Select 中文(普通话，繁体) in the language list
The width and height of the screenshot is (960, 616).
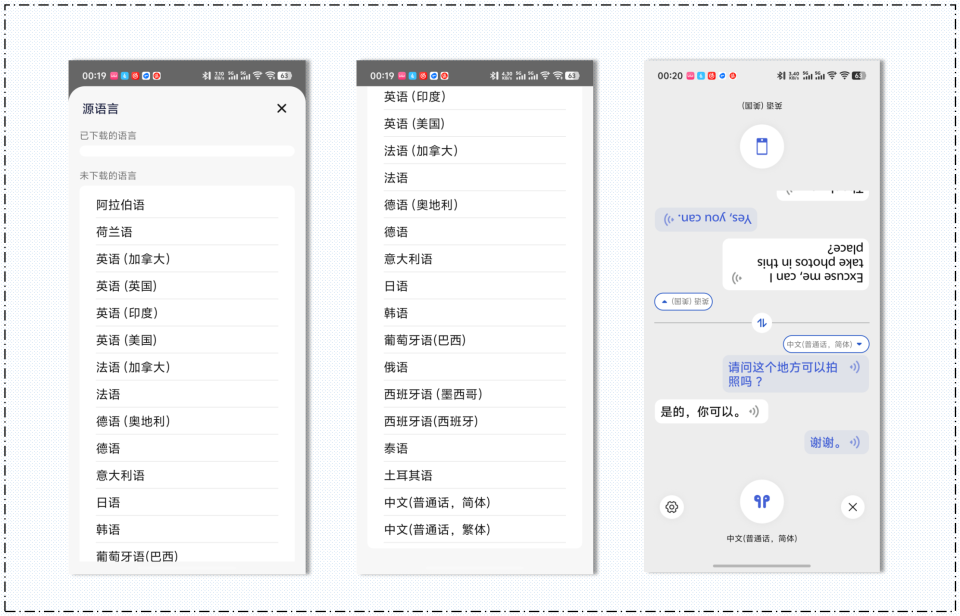[x=474, y=529]
